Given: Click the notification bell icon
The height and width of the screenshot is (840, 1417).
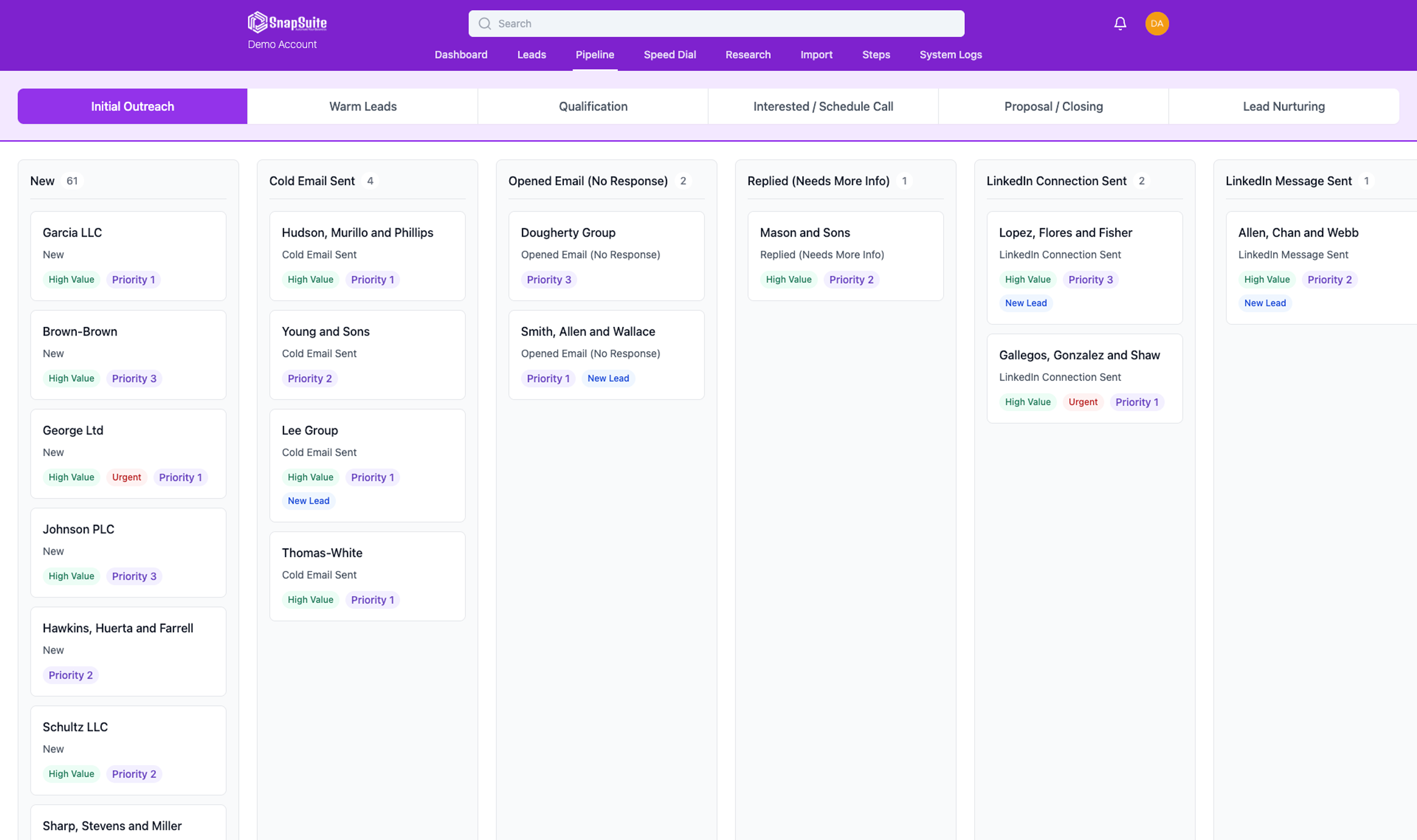Looking at the screenshot, I should [x=1119, y=23].
